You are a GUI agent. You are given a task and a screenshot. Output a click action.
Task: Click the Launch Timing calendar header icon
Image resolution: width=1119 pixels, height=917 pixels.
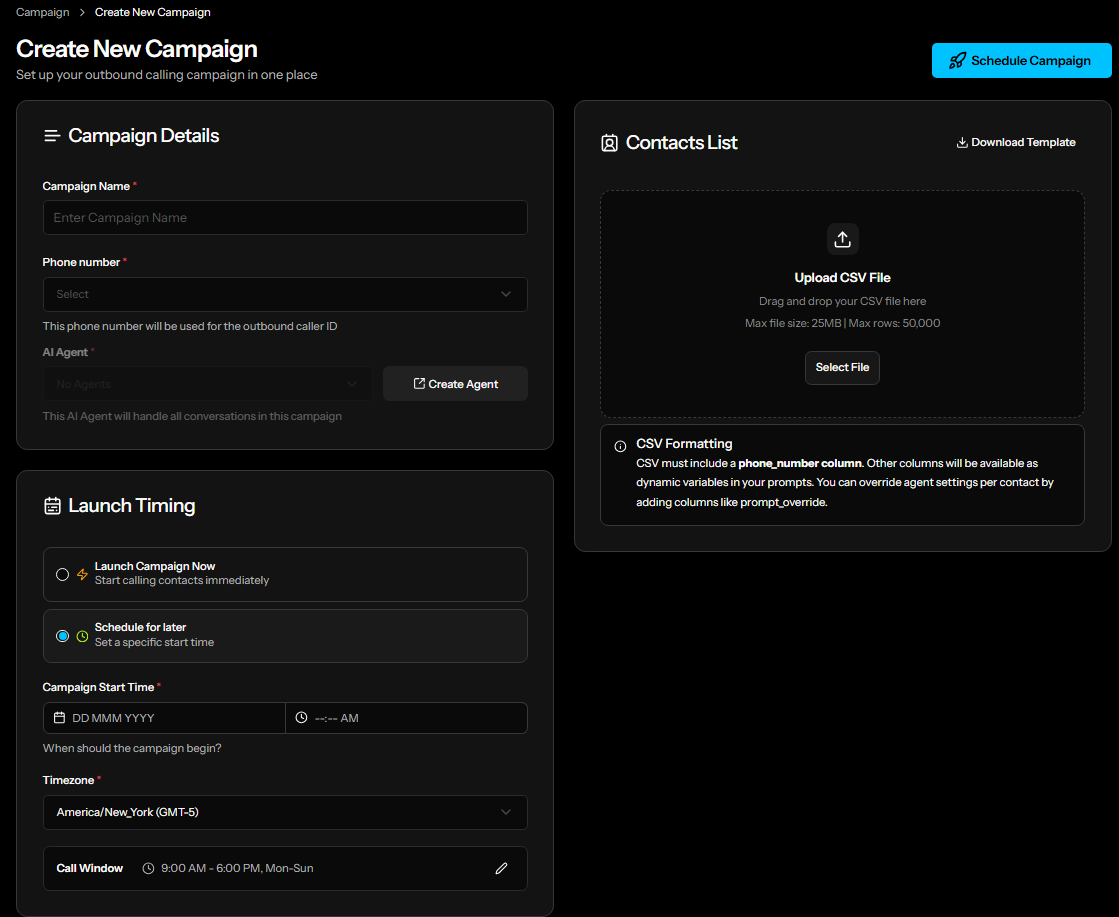(52, 506)
